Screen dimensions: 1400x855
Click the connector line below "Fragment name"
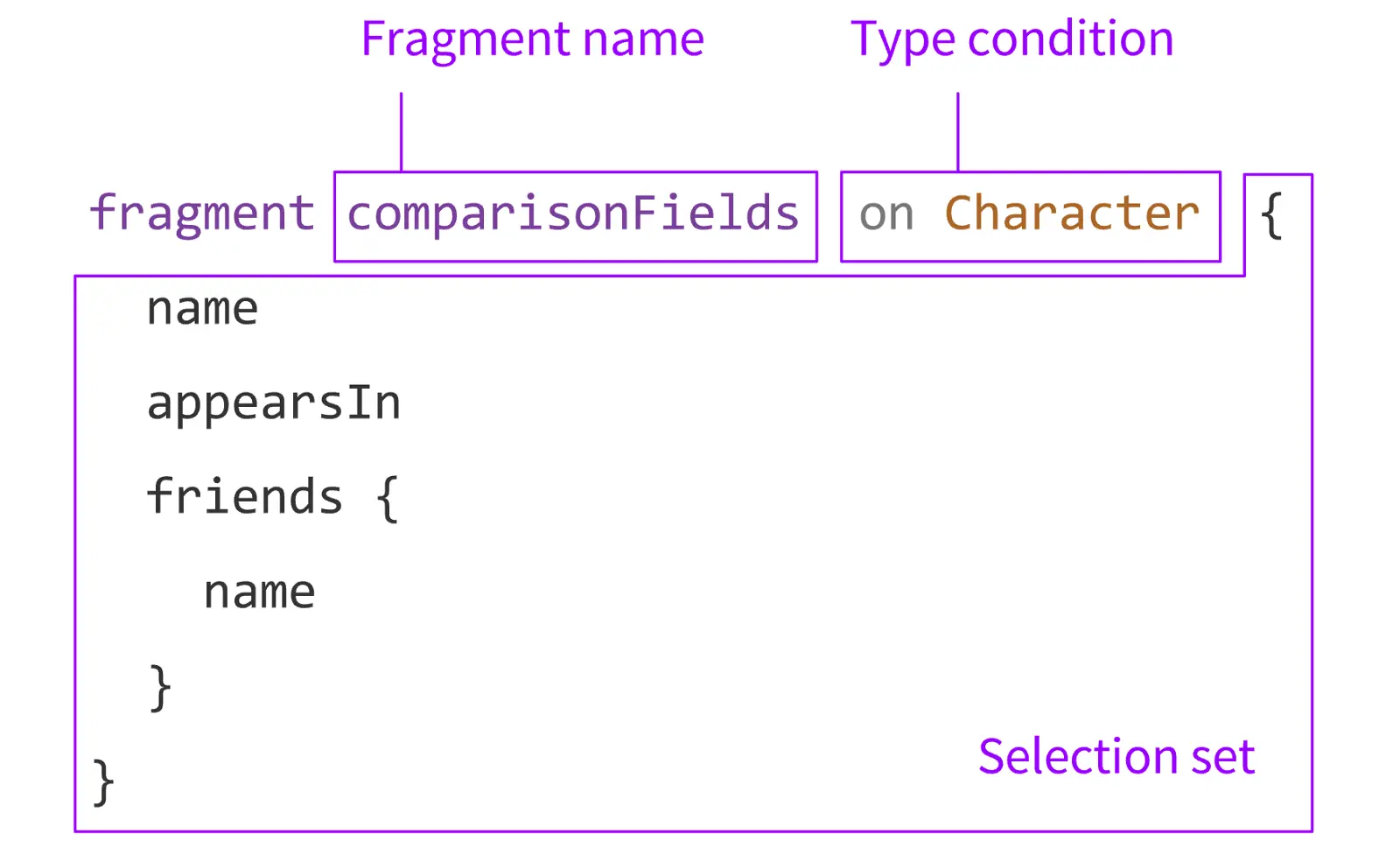pyautogui.click(x=401, y=131)
